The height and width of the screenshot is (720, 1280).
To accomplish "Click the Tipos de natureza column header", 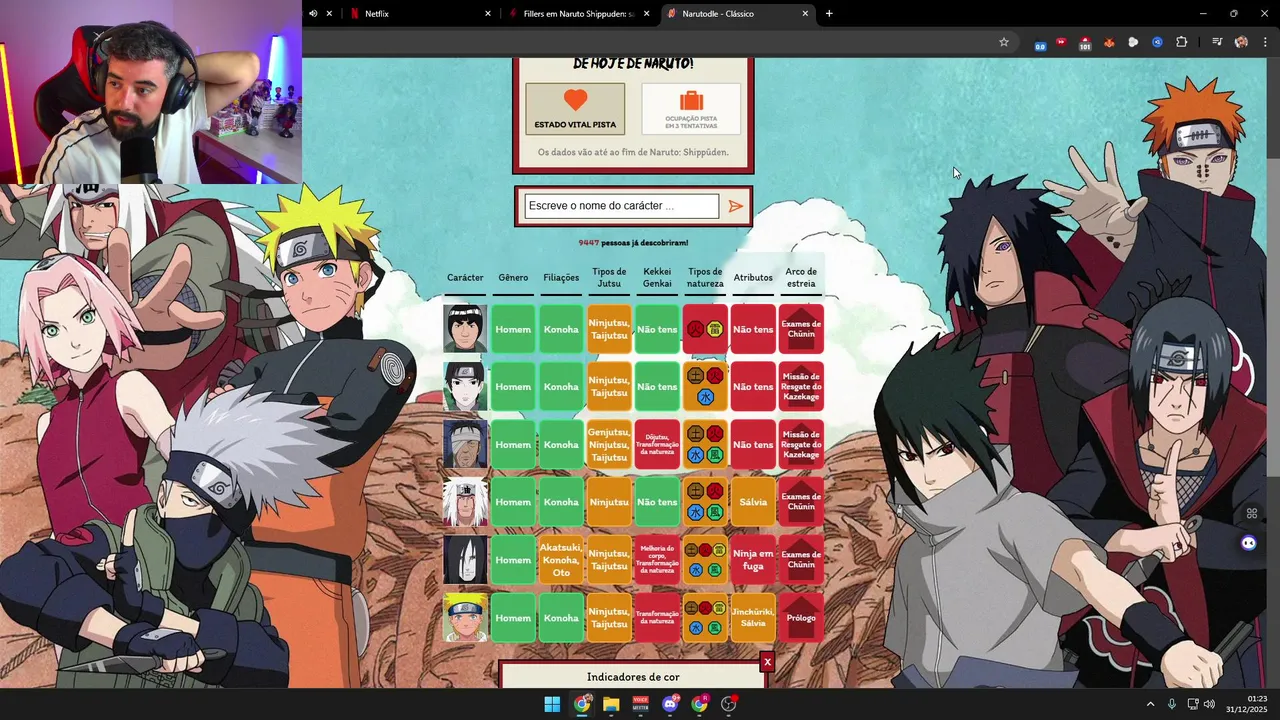I will tap(705, 277).
